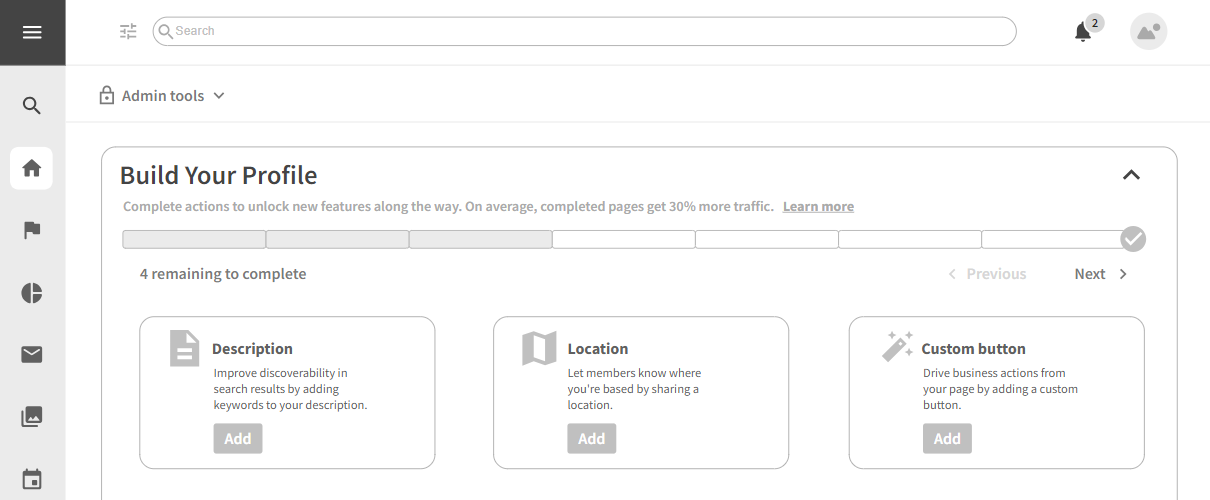Open the calendar events icon in sidebar
This screenshot has width=1210, height=500.
32,479
